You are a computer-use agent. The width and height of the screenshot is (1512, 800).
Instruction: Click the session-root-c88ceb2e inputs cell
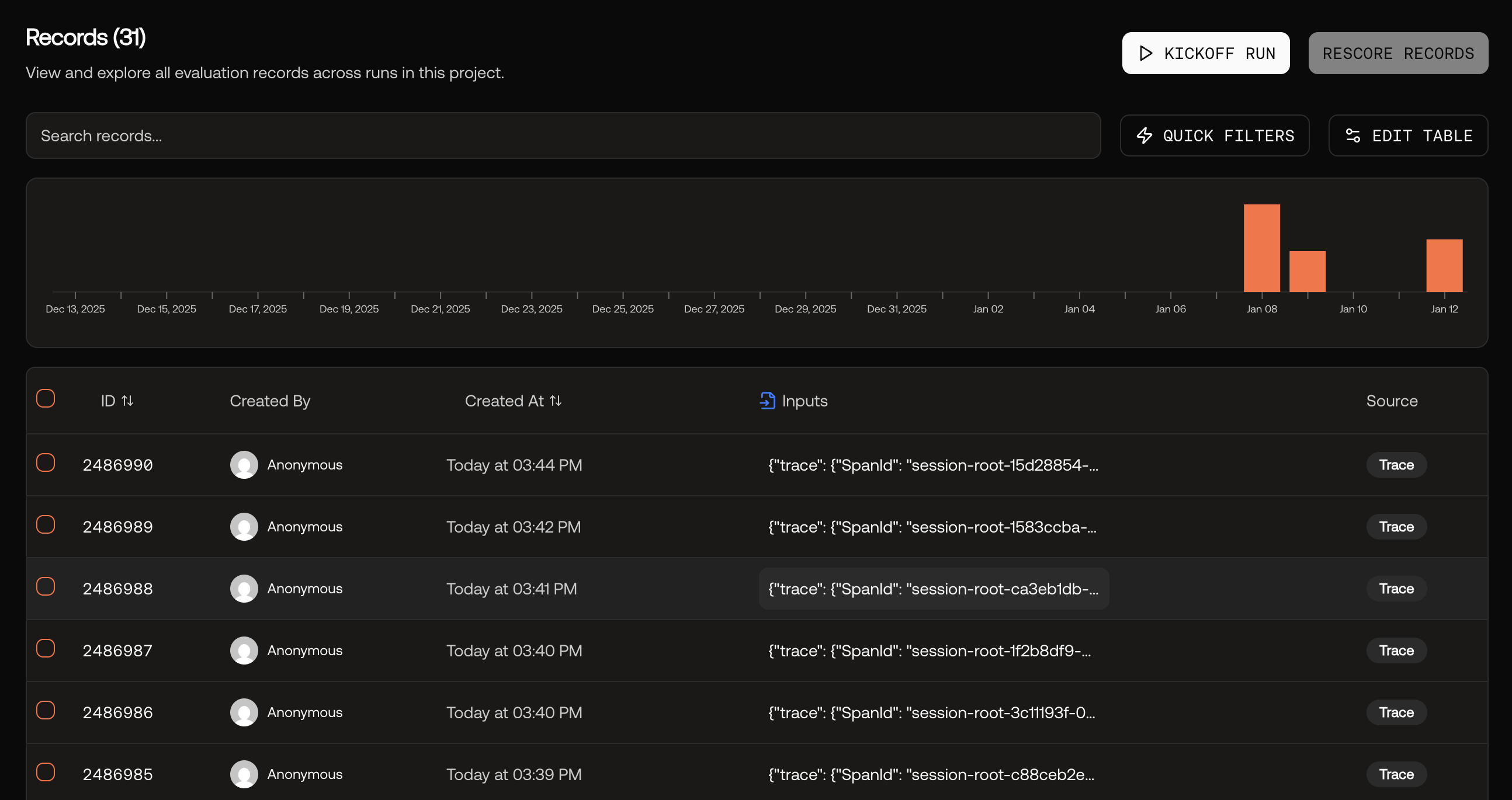click(x=933, y=774)
